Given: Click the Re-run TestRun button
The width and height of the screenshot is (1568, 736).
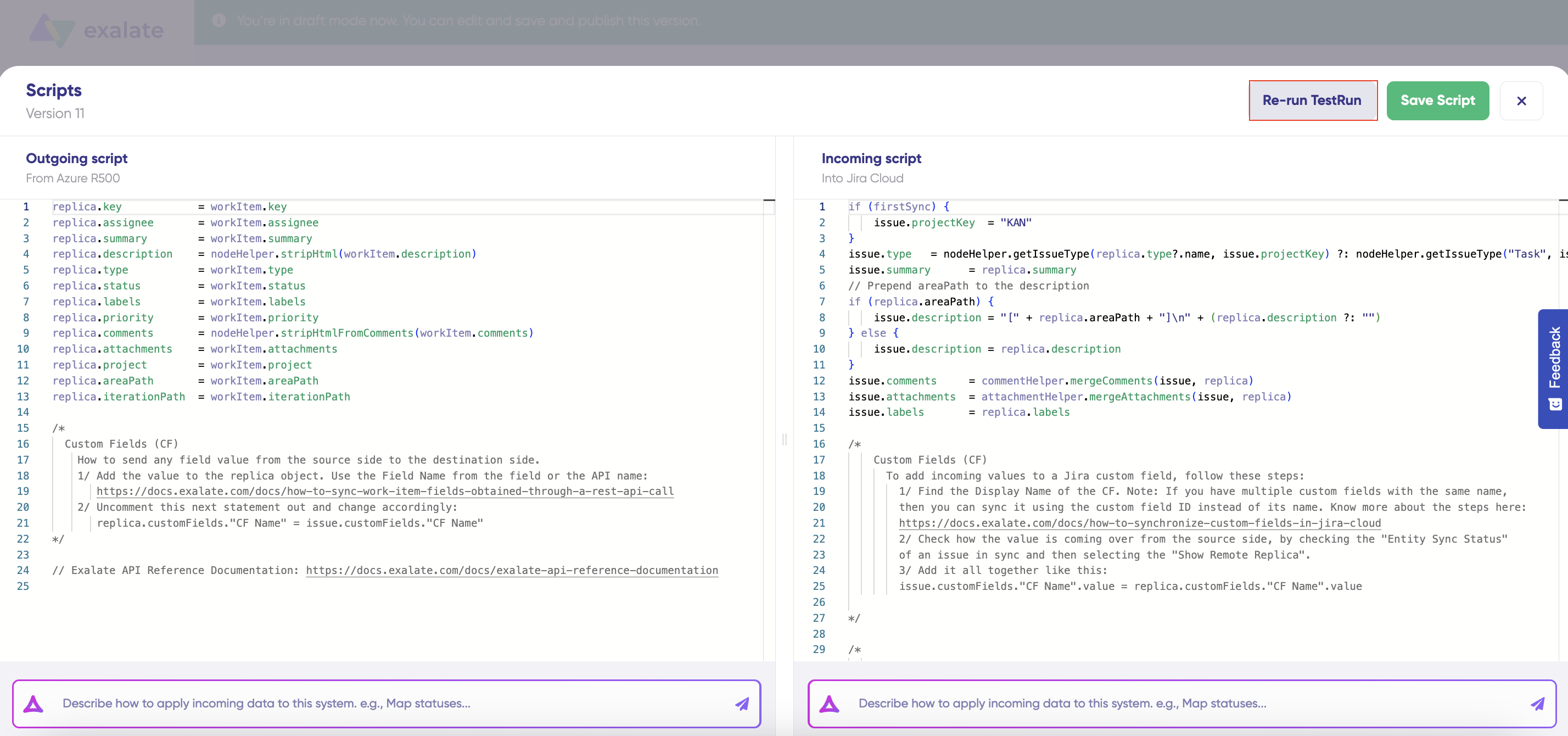Looking at the screenshot, I should 1312,101.
